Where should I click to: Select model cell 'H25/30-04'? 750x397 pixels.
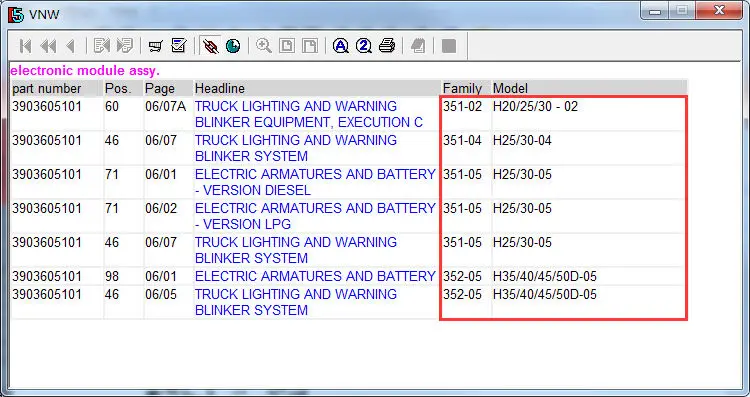pos(522,141)
